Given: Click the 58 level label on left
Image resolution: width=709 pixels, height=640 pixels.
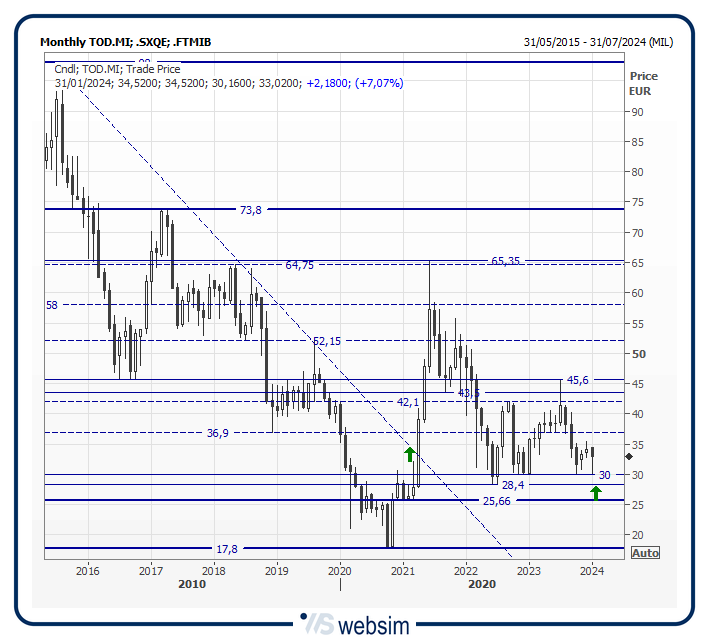Looking at the screenshot, I should [x=52, y=304].
